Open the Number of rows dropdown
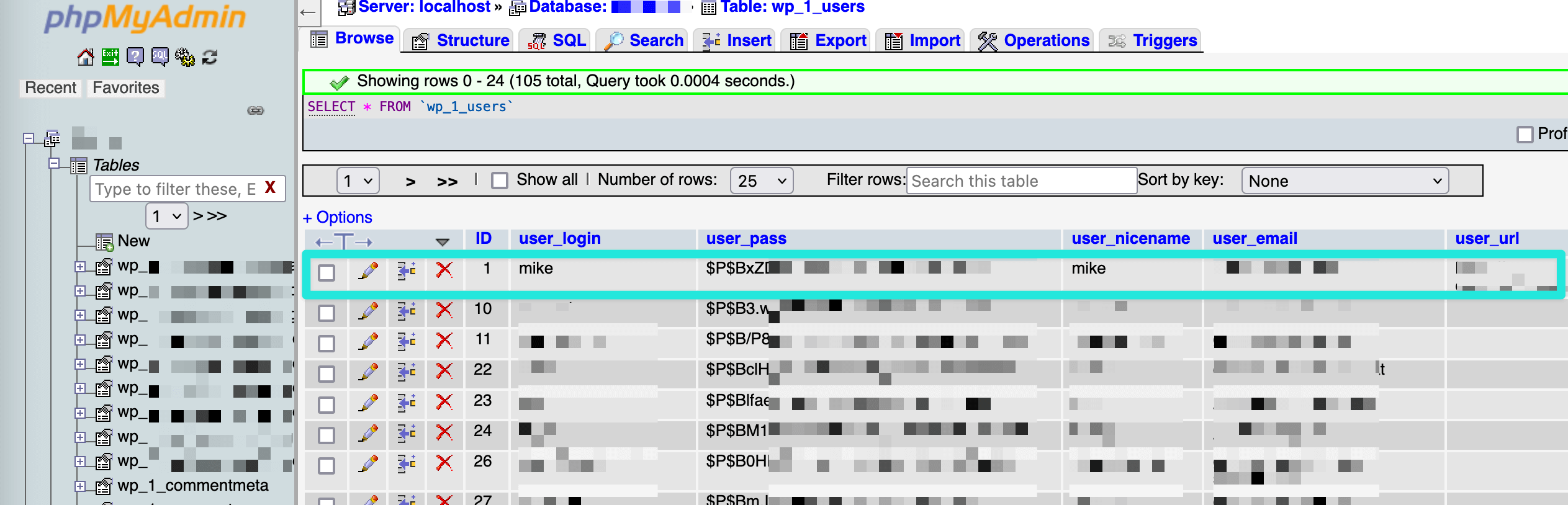 pos(762,181)
